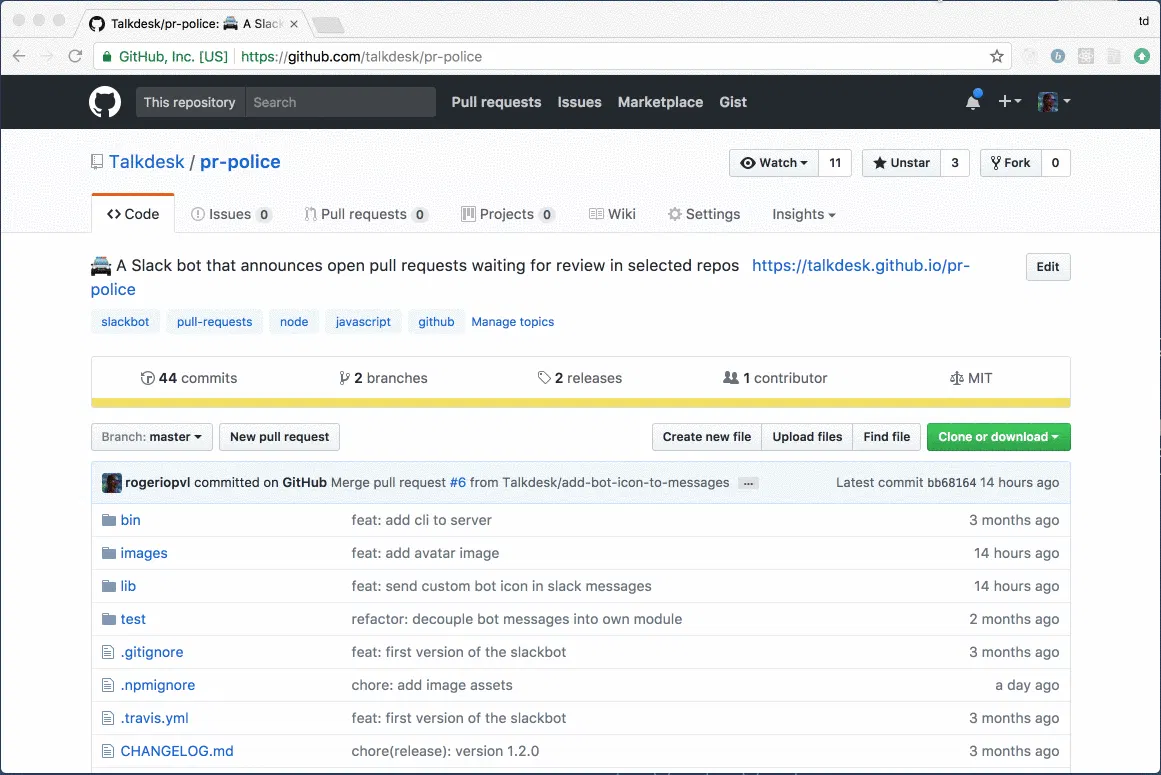View the fork count of 0
The height and width of the screenshot is (775, 1161).
pyautogui.click(x=1056, y=163)
